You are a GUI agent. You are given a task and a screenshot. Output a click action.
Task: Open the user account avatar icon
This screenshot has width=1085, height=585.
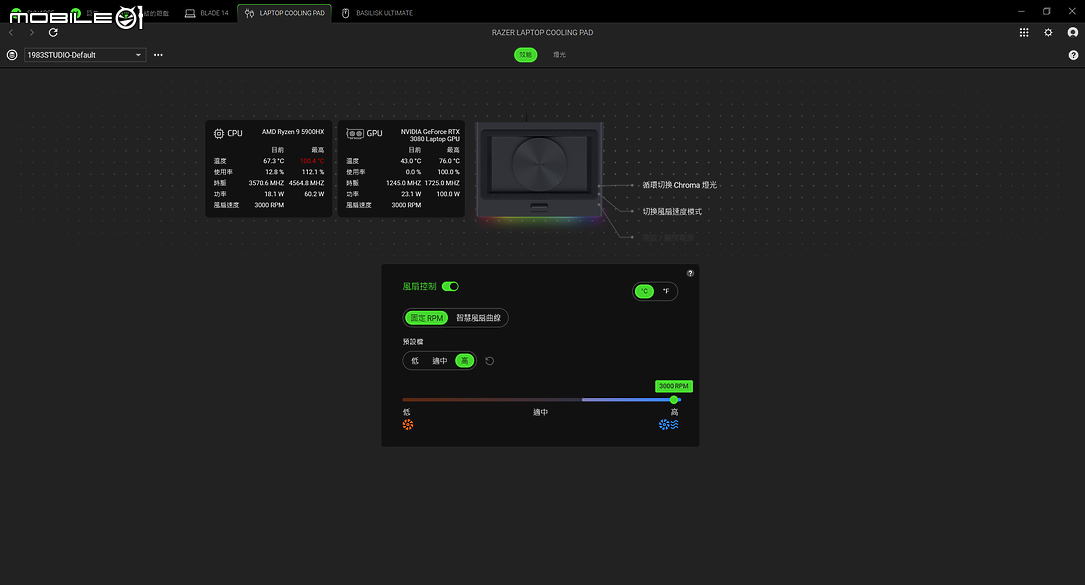[1073, 33]
